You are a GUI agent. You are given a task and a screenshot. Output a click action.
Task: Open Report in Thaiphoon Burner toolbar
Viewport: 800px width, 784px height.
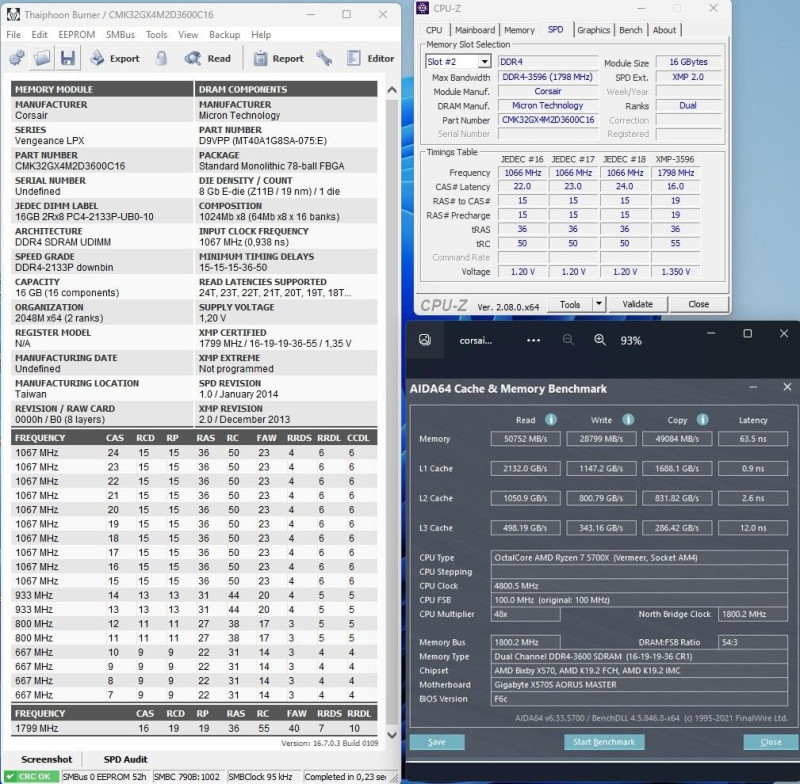(279, 58)
